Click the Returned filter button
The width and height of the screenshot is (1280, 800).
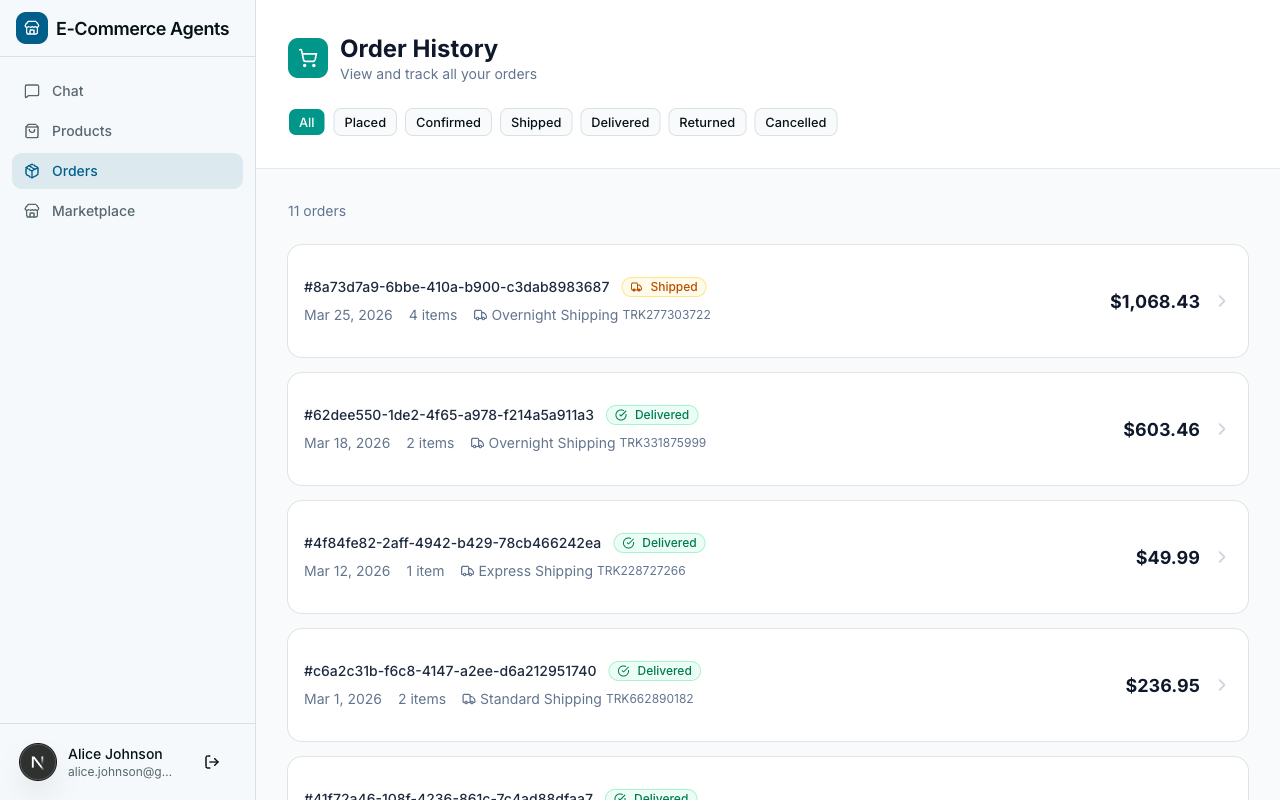click(707, 122)
